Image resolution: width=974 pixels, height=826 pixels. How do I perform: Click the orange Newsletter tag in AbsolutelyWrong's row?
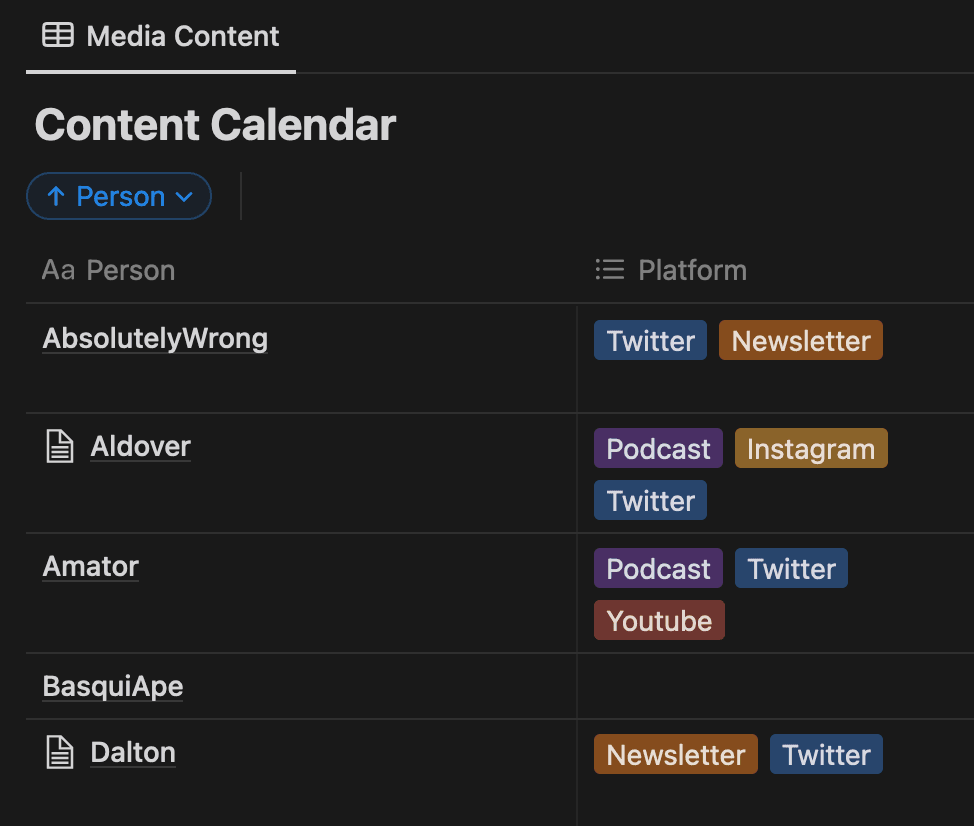801,340
